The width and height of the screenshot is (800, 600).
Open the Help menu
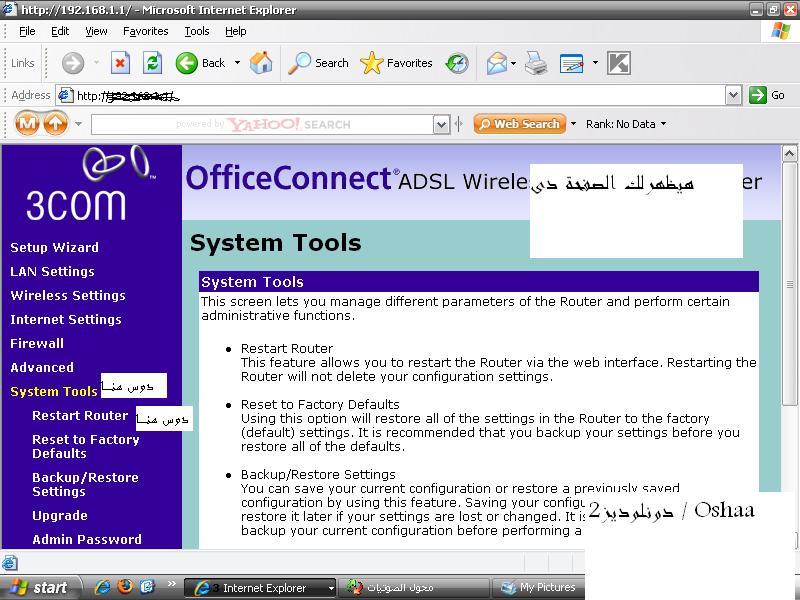236,32
